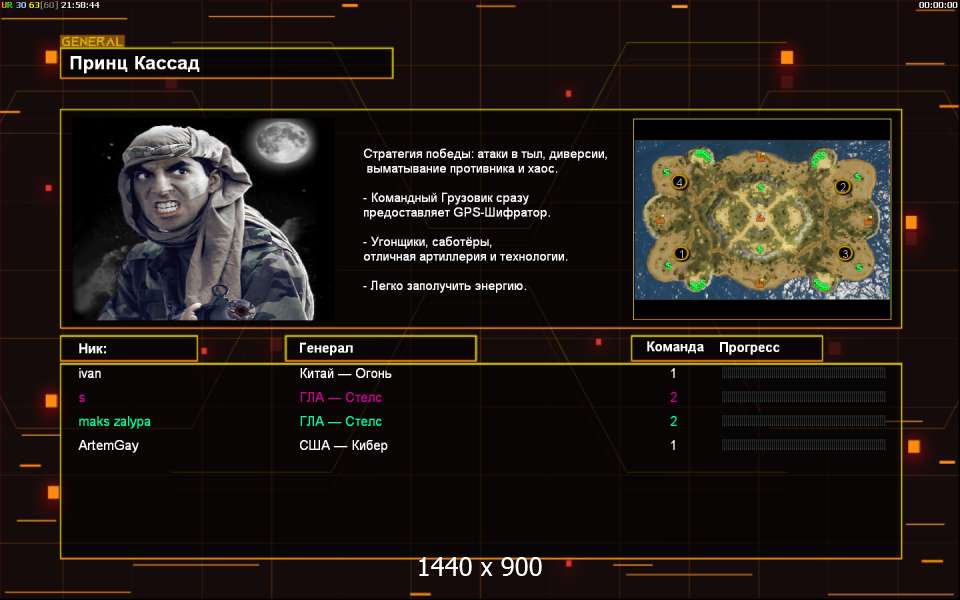The height and width of the screenshot is (600, 960).
Task: Click start position 3 marker on minimap
Action: (845, 254)
